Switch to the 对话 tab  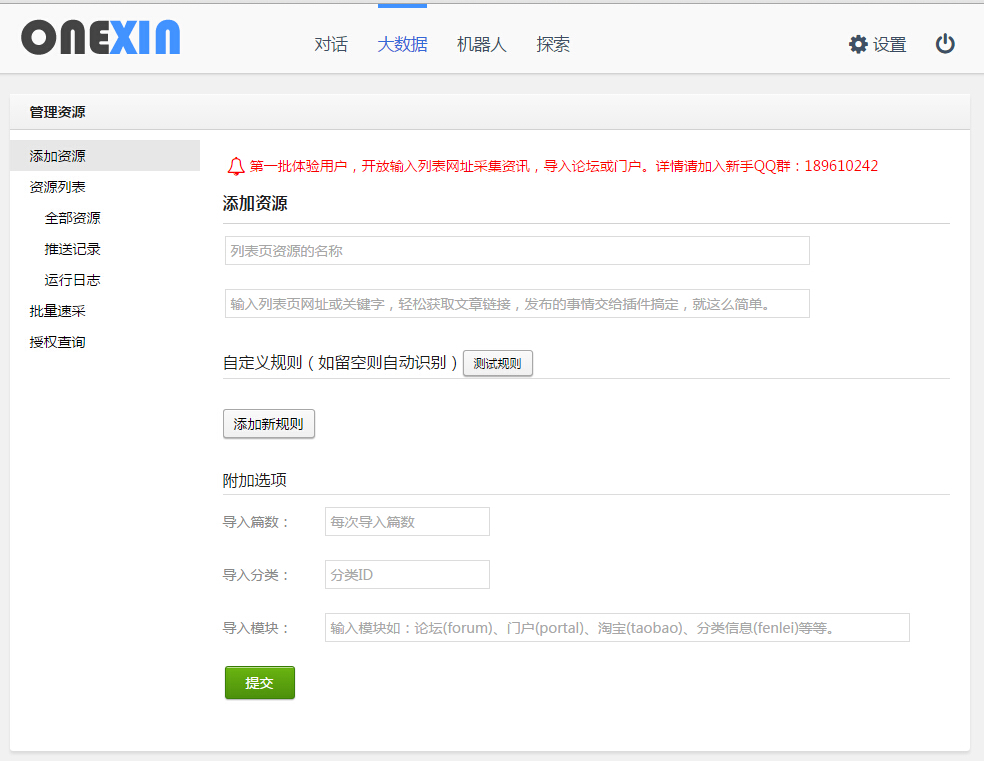(331, 44)
